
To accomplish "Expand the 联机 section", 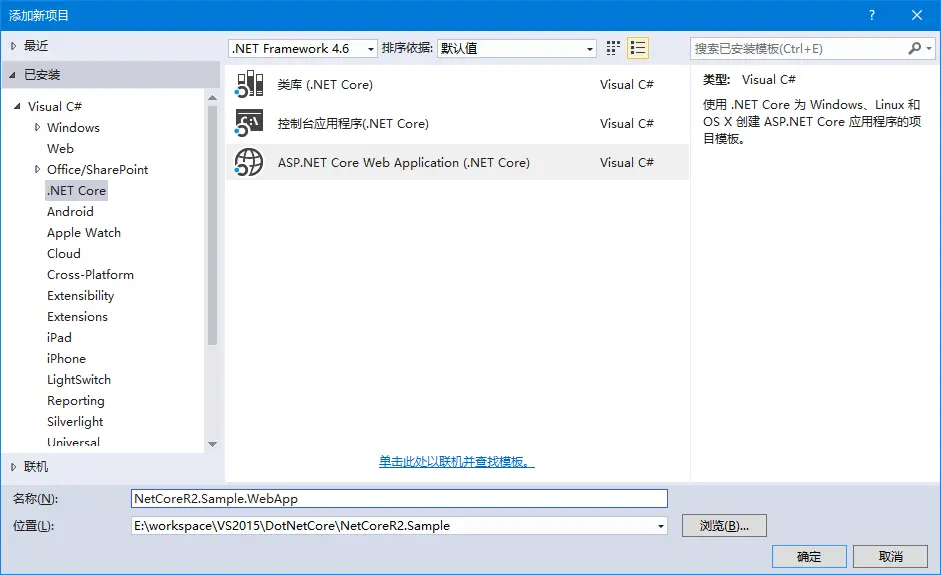I will (13, 466).
